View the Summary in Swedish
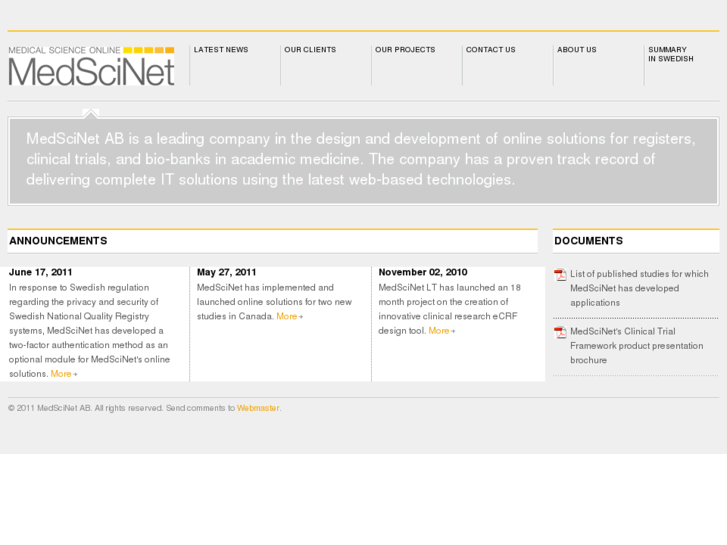This screenshot has height=545, width=727. [671, 54]
